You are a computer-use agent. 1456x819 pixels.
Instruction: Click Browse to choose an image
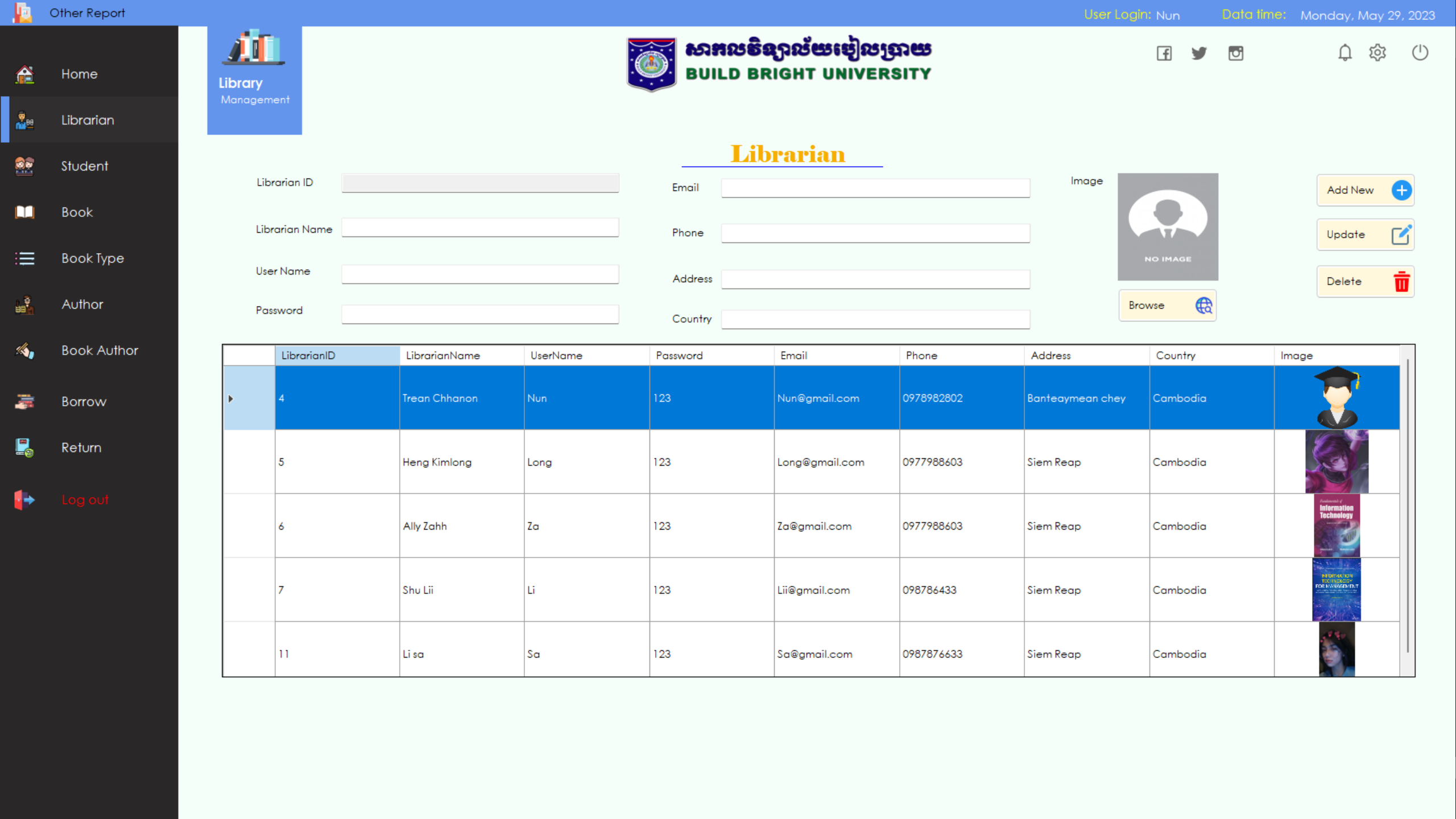point(1167,305)
